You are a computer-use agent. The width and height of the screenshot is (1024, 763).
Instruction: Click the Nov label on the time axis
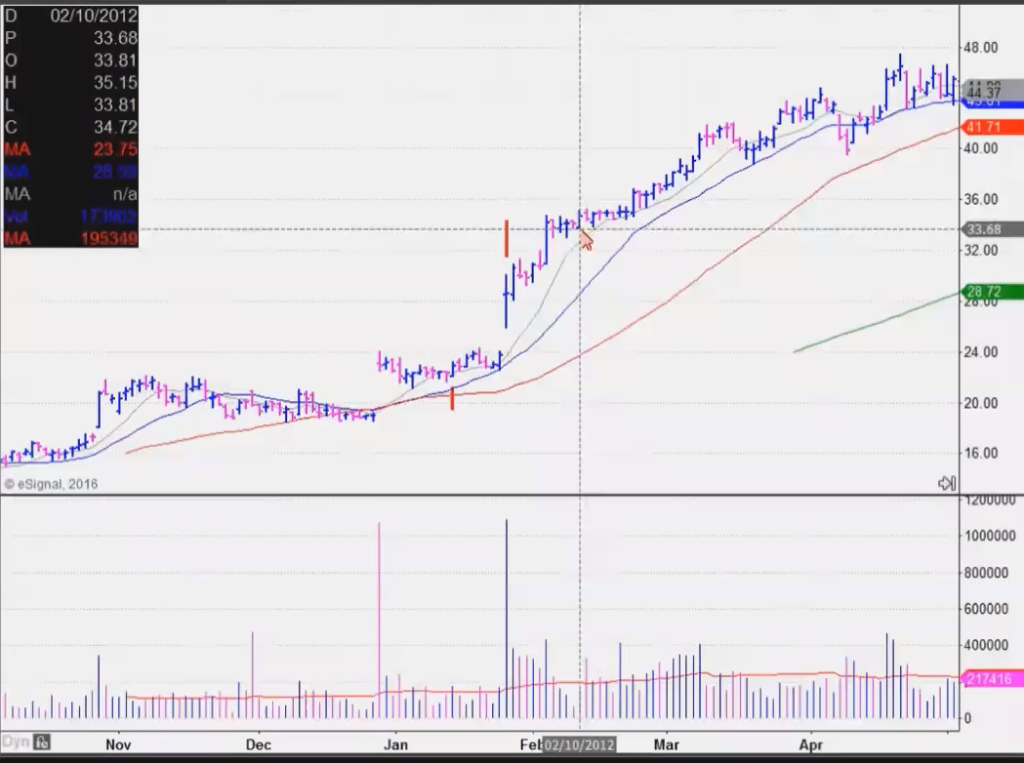point(117,744)
